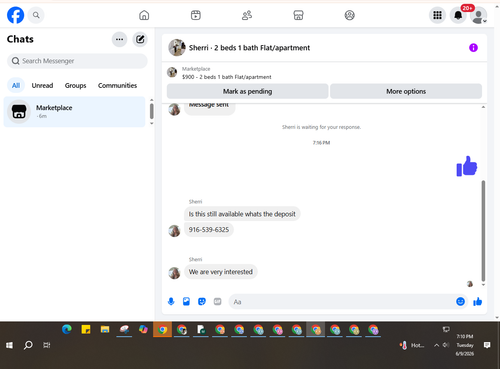Click Sherri's avatar beside 'We are very interested'
Screen dimensions: 500x369
(x=174, y=273)
